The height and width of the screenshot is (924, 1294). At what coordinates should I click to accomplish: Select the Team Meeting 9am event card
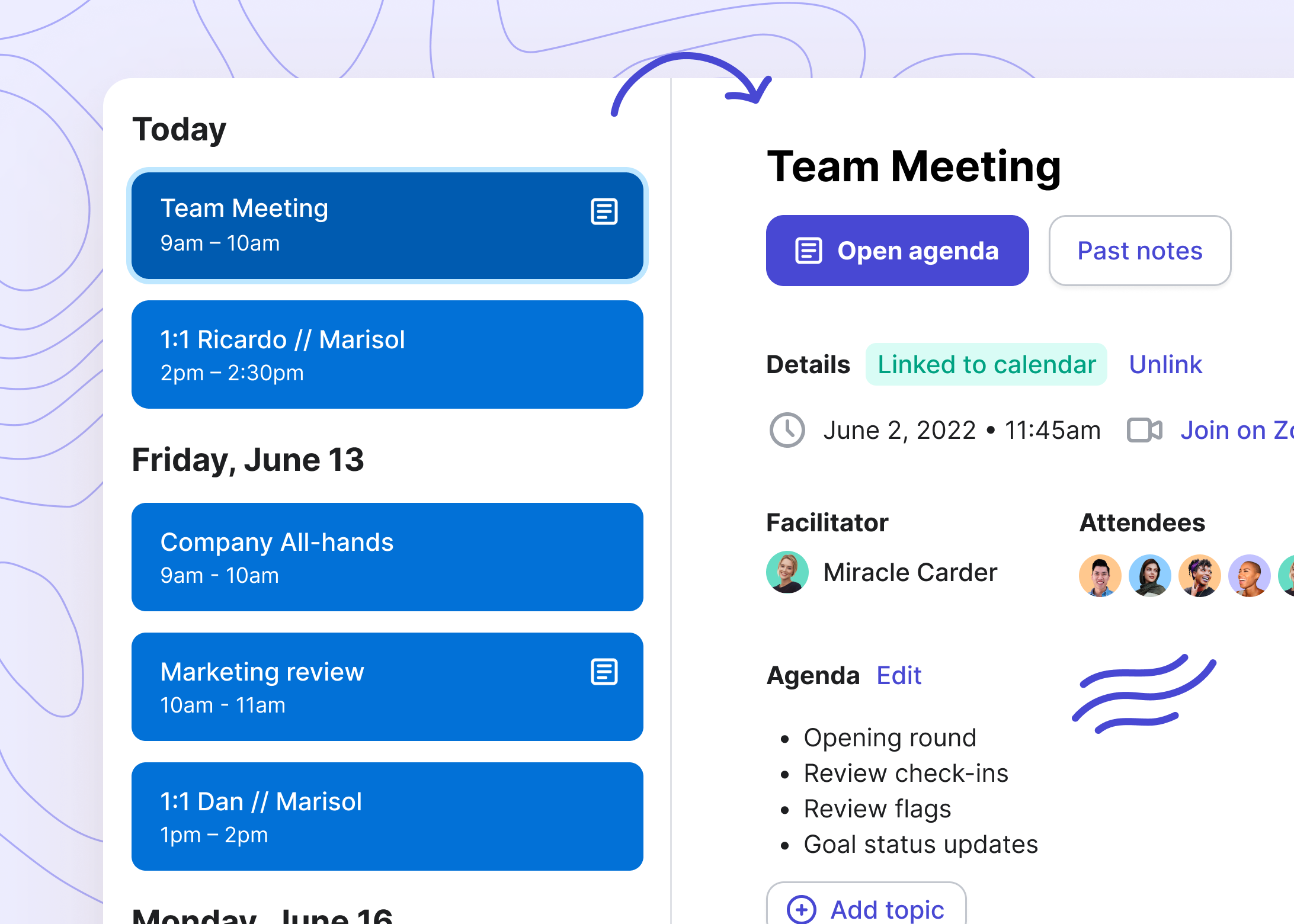coord(387,226)
